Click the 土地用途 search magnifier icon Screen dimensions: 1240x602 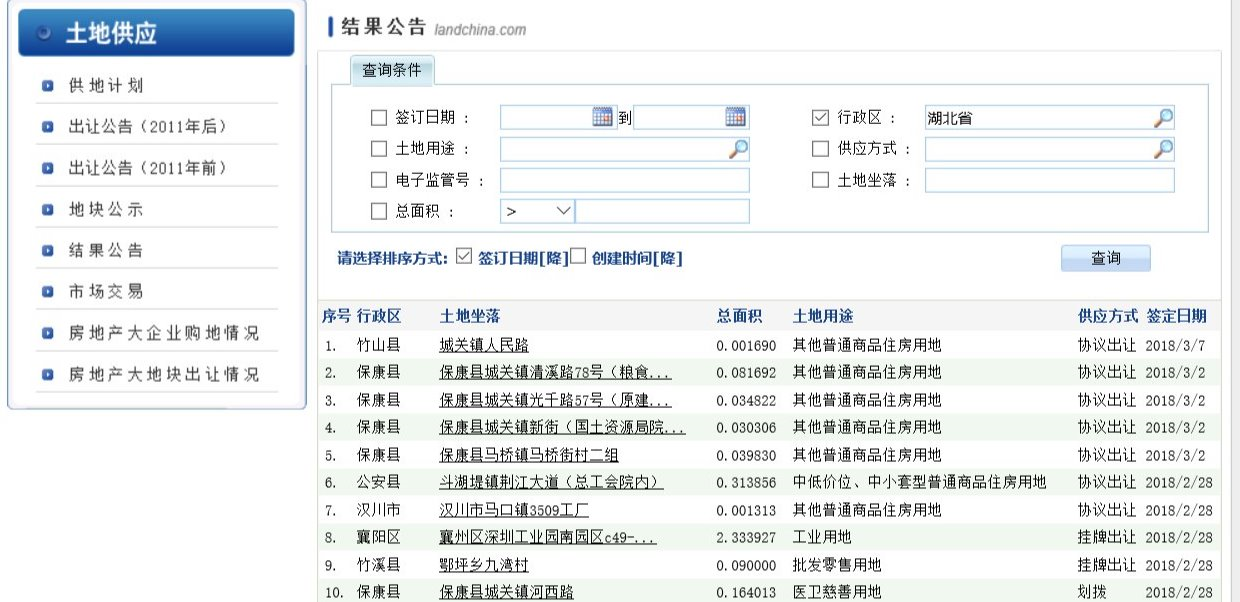pos(737,149)
